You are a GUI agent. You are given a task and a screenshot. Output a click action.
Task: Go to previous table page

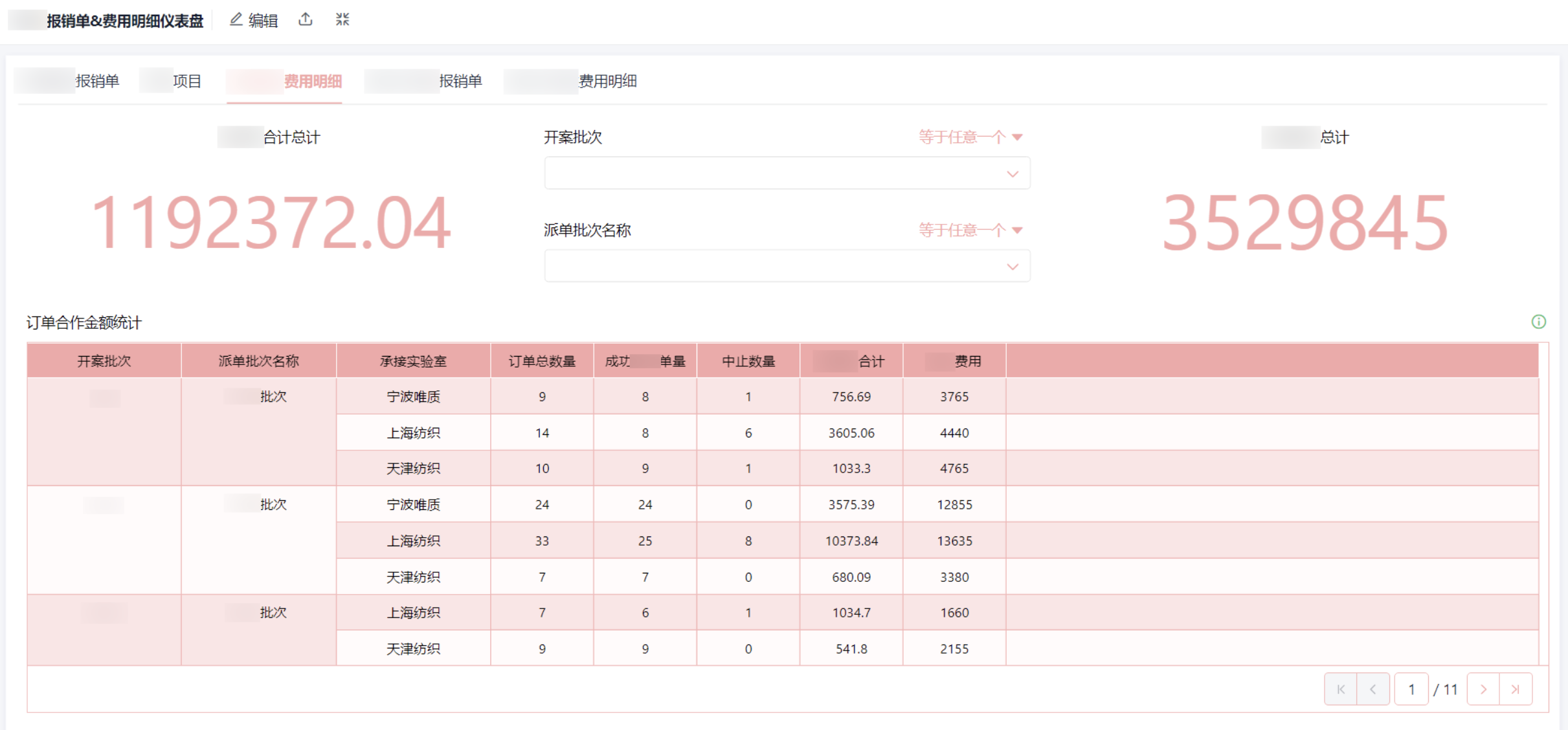pos(1372,689)
